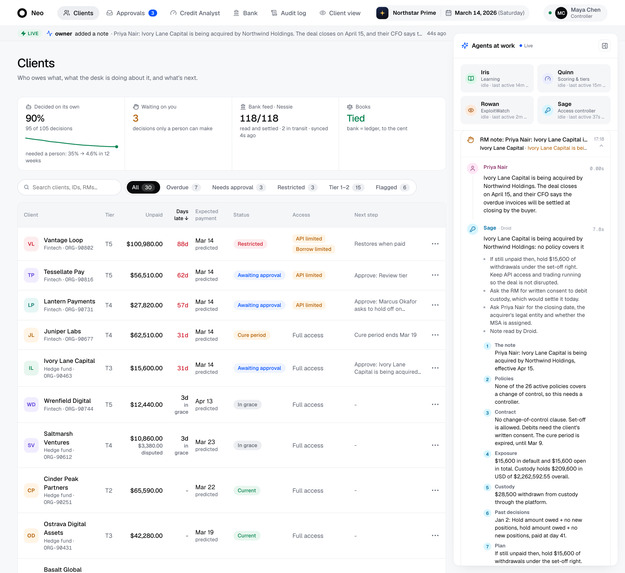Viewport: 625px width, 573px height.
Task: Open Juniper Labs row options menu
Action: (x=435, y=335)
